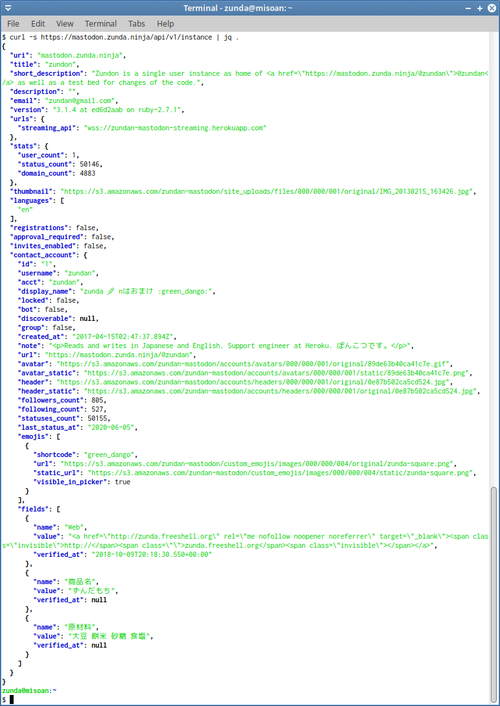Click the "languages" key line
Viewport: 500px width, 706px height.
(37, 201)
